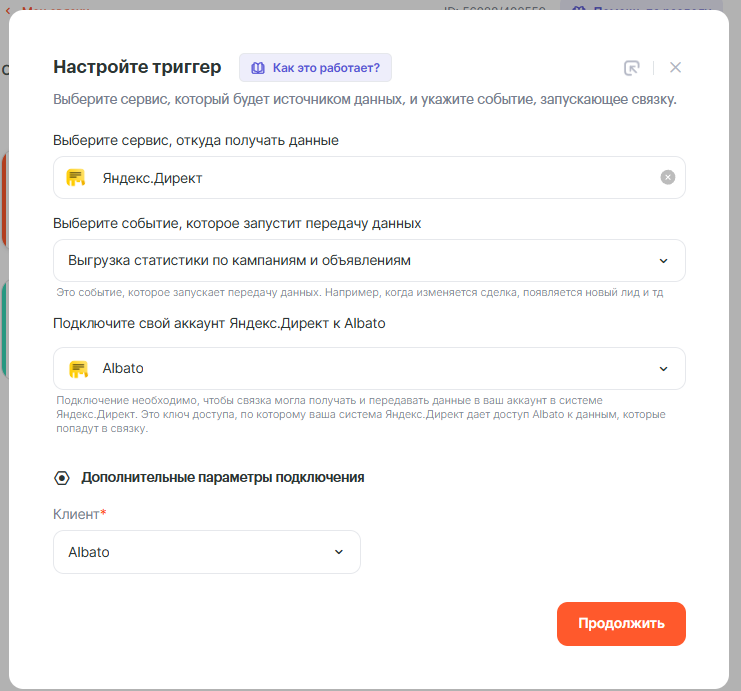Click the Яндекс.Директ service icon
The width and height of the screenshot is (741, 691).
tap(76, 178)
